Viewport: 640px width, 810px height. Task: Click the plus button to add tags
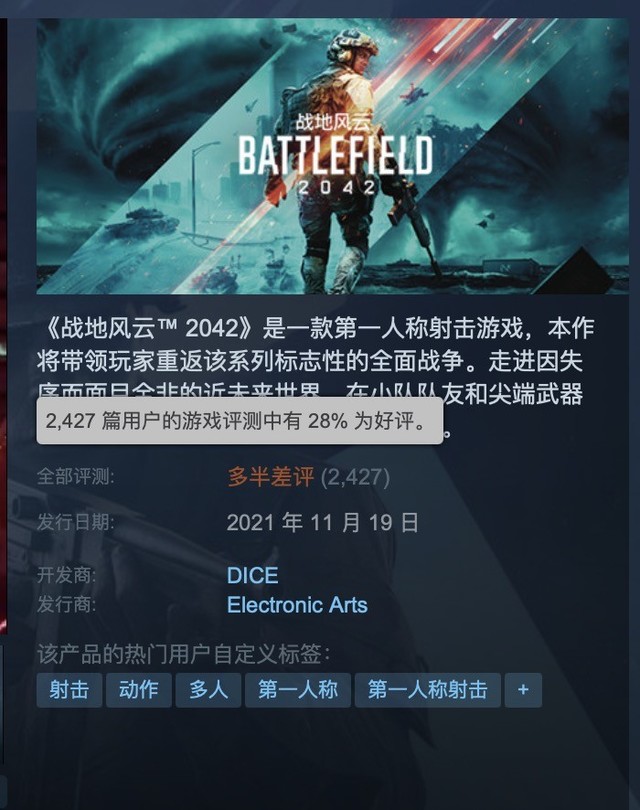523,690
